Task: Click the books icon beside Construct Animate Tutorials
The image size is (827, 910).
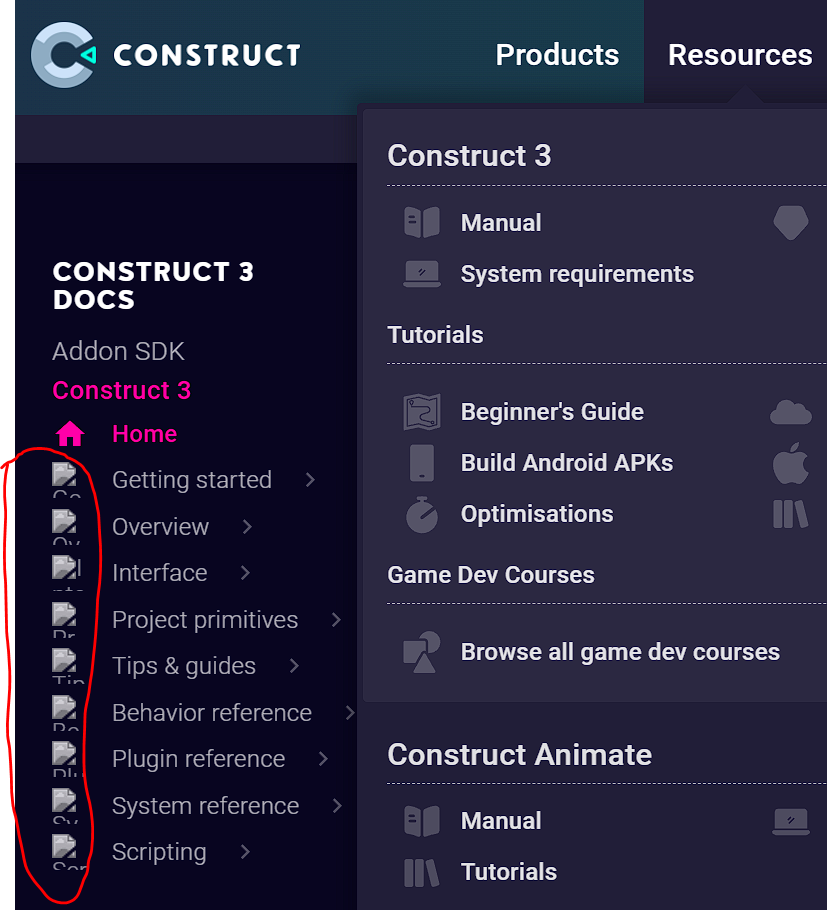Action: pyautogui.click(x=422, y=872)
